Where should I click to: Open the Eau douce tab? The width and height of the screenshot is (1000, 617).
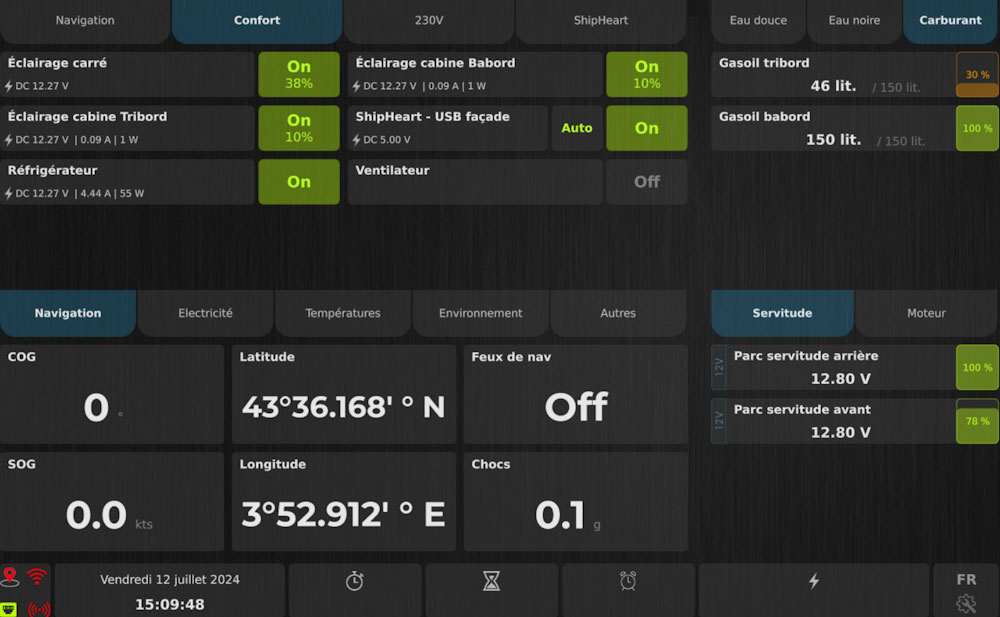tap(758, 20)
